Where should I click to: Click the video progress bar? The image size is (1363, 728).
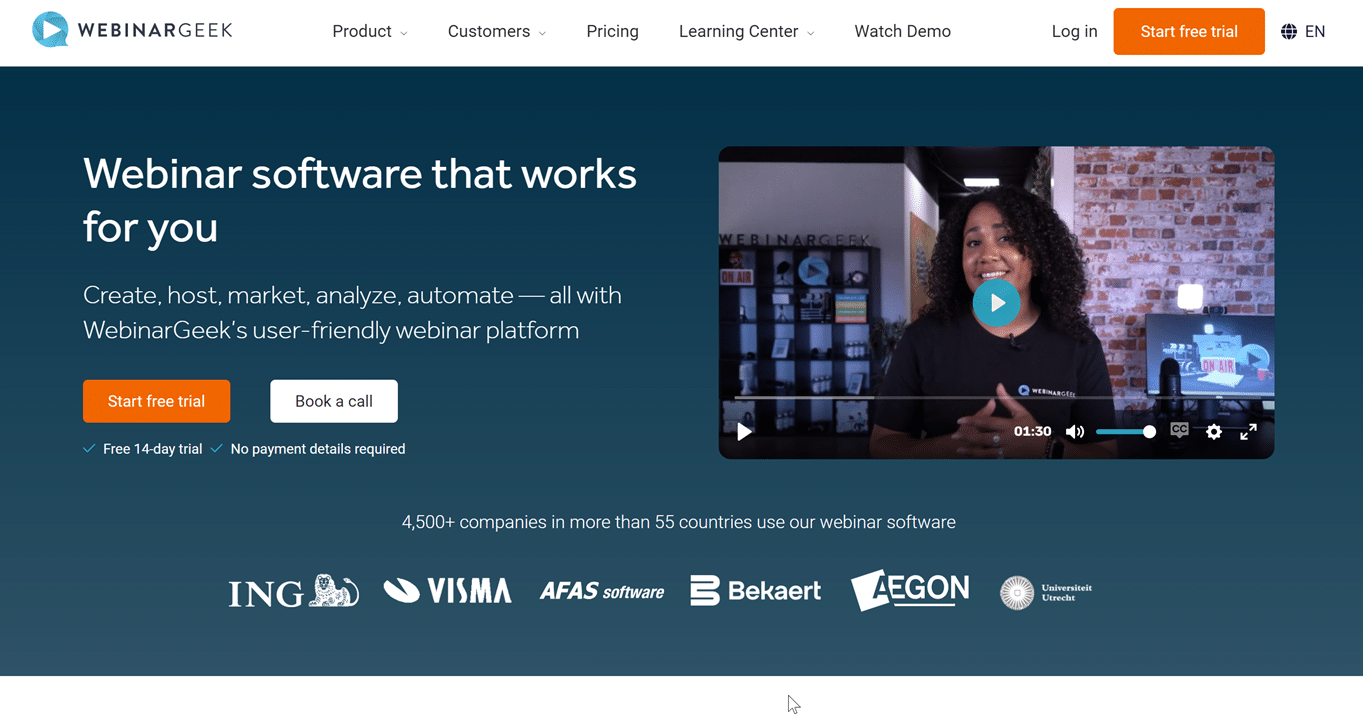996,398
